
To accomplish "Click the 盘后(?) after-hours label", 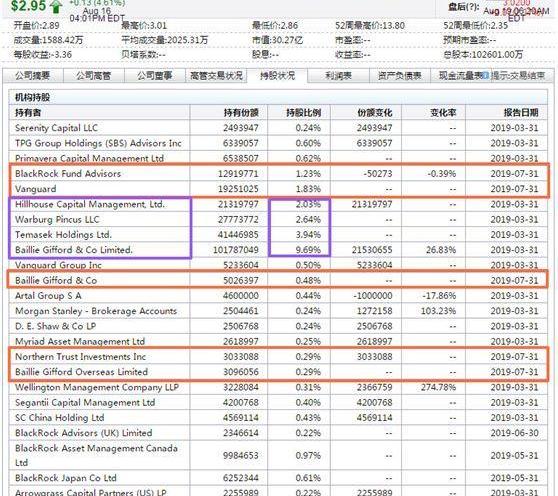I will (463, 7).
